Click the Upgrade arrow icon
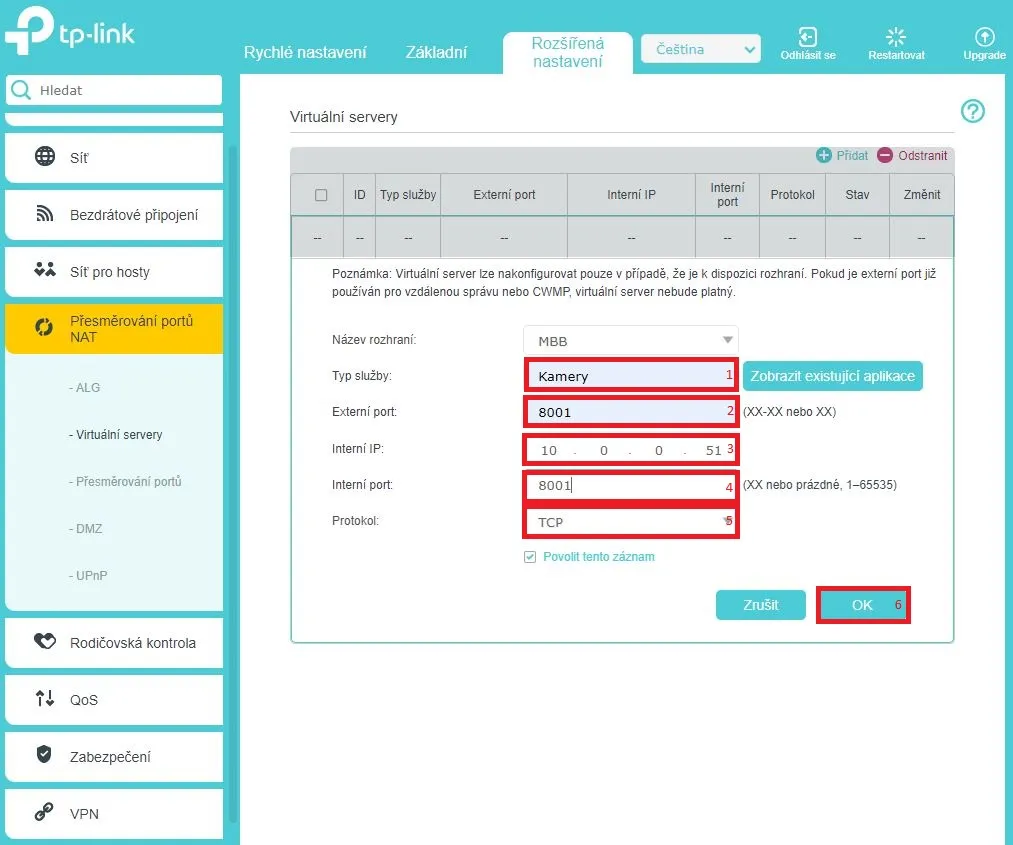Image resolution: width=1013 pixels, height=845 pixels. point(984,37)
